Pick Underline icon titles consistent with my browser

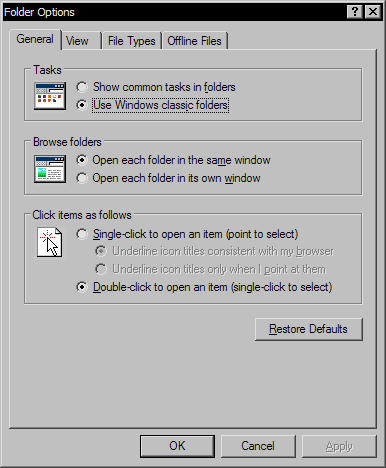click(214, 251)
